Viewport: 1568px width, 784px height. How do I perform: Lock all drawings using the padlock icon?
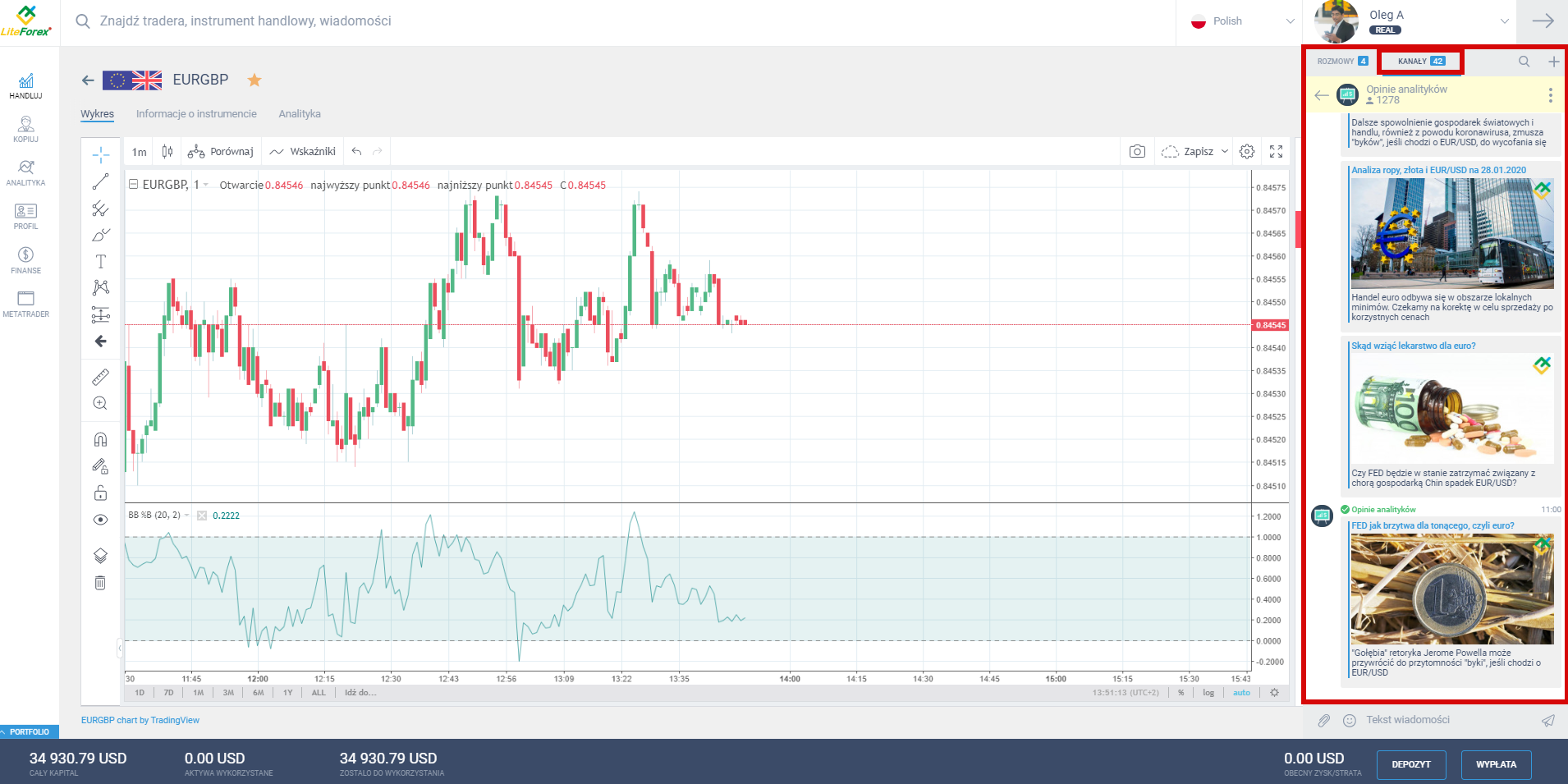click(x=100, y=493)
